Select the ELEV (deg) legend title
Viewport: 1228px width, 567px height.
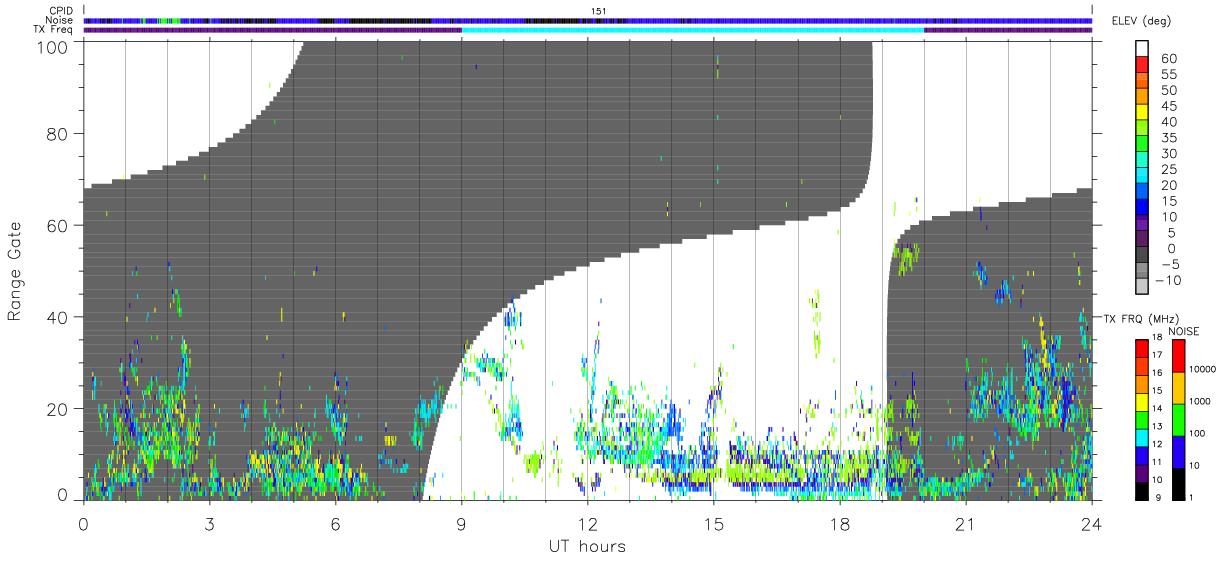(1140, 22)
